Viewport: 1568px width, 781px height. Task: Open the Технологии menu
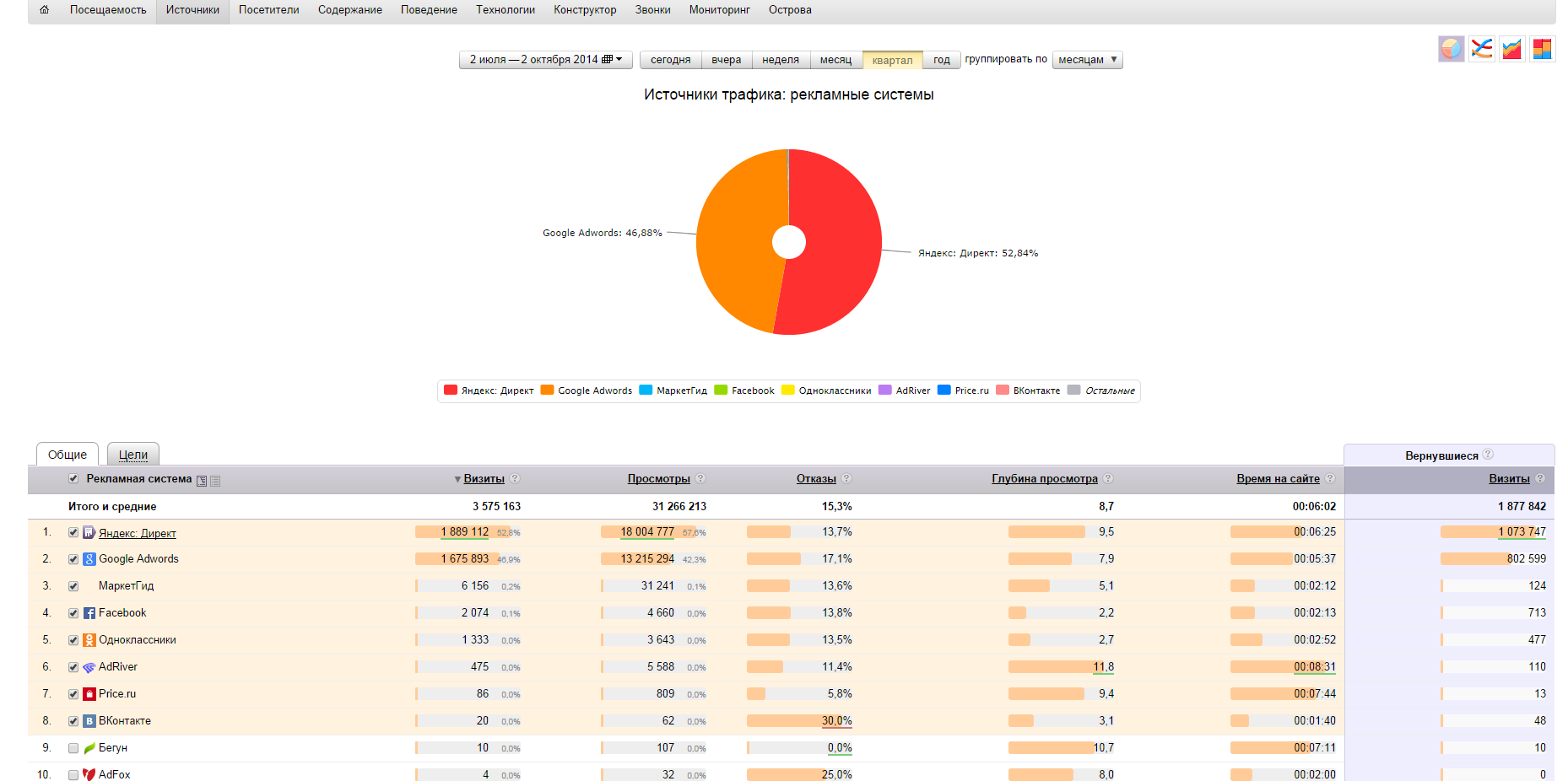click(x=506, y=10)
